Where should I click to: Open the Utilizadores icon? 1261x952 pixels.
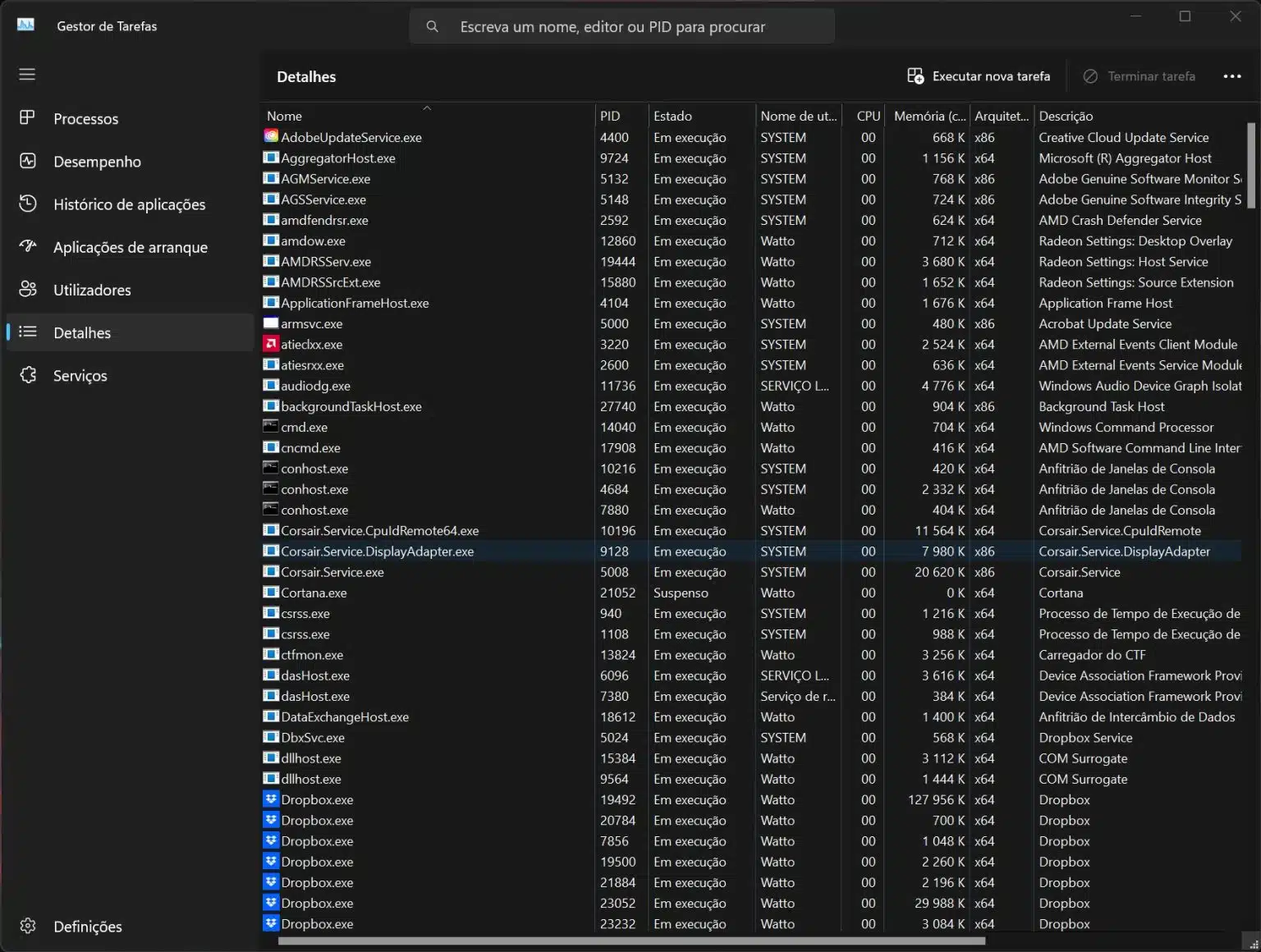tap(27, 289)
